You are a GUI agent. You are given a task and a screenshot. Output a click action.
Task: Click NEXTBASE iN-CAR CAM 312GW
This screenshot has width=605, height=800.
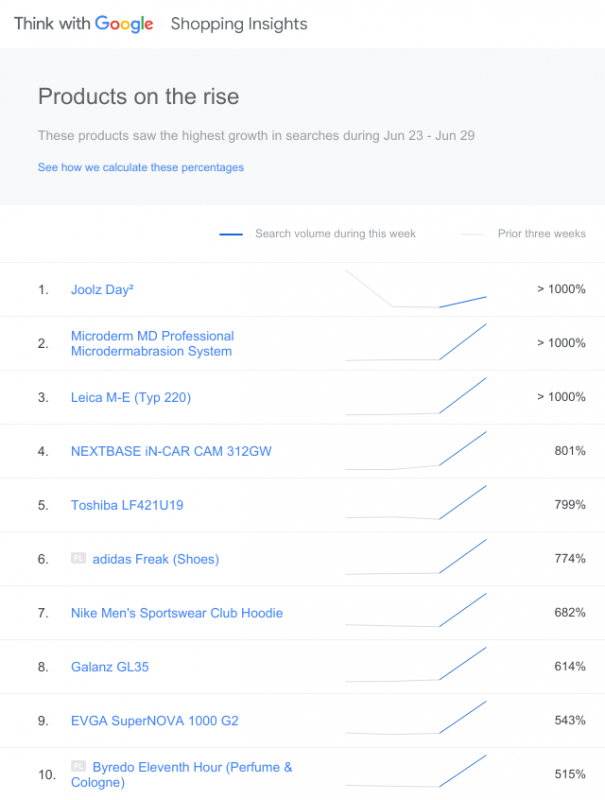click(x=171, y=452)
